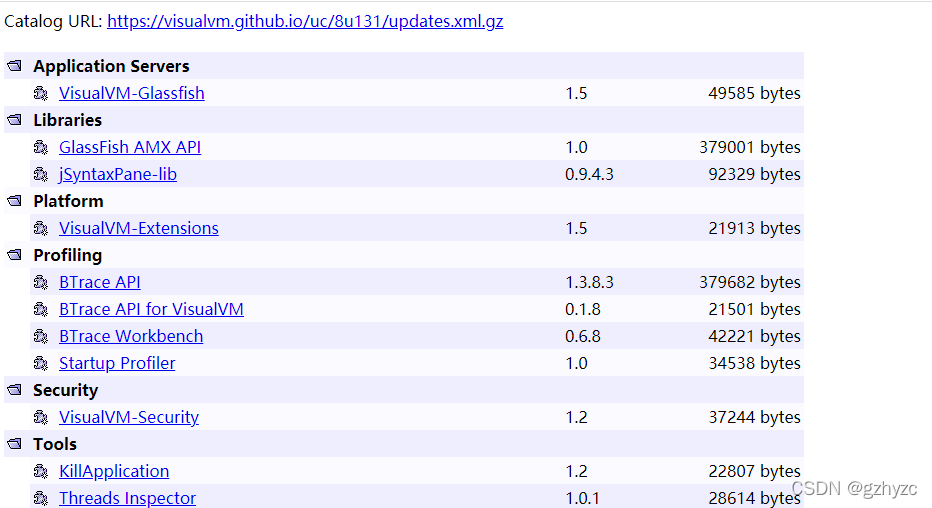Click the 49585 bytes size value

tap(754, 93)
